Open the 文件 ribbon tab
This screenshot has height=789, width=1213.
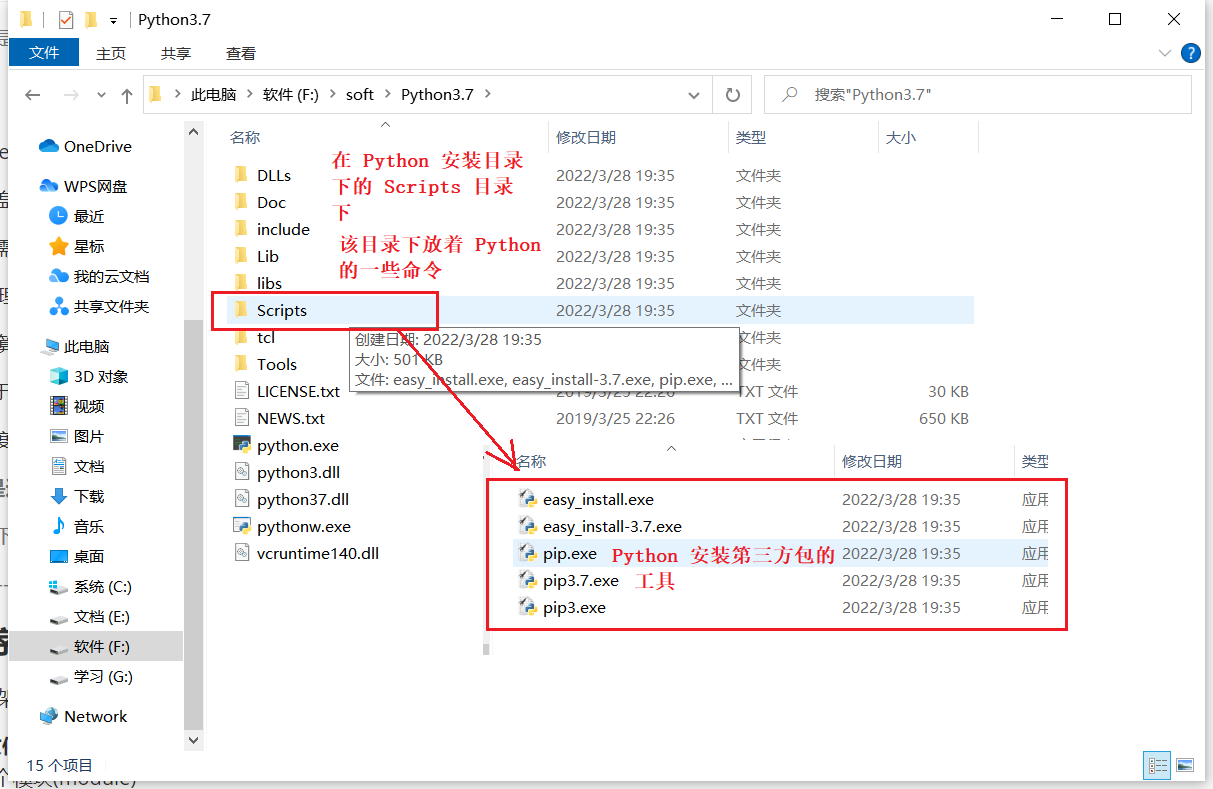pyautogui.click(x=44, y=53)
